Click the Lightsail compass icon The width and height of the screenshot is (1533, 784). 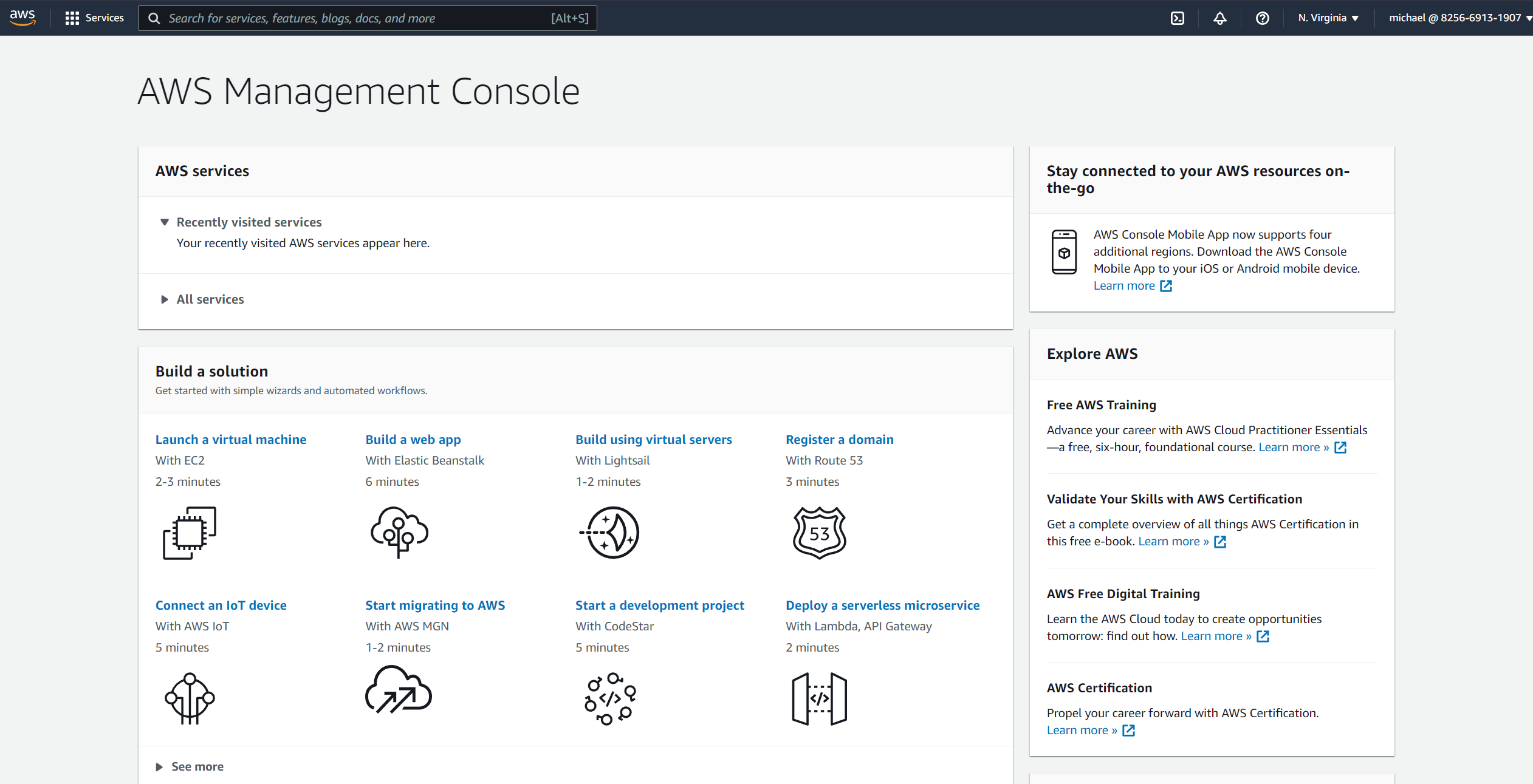609,533
